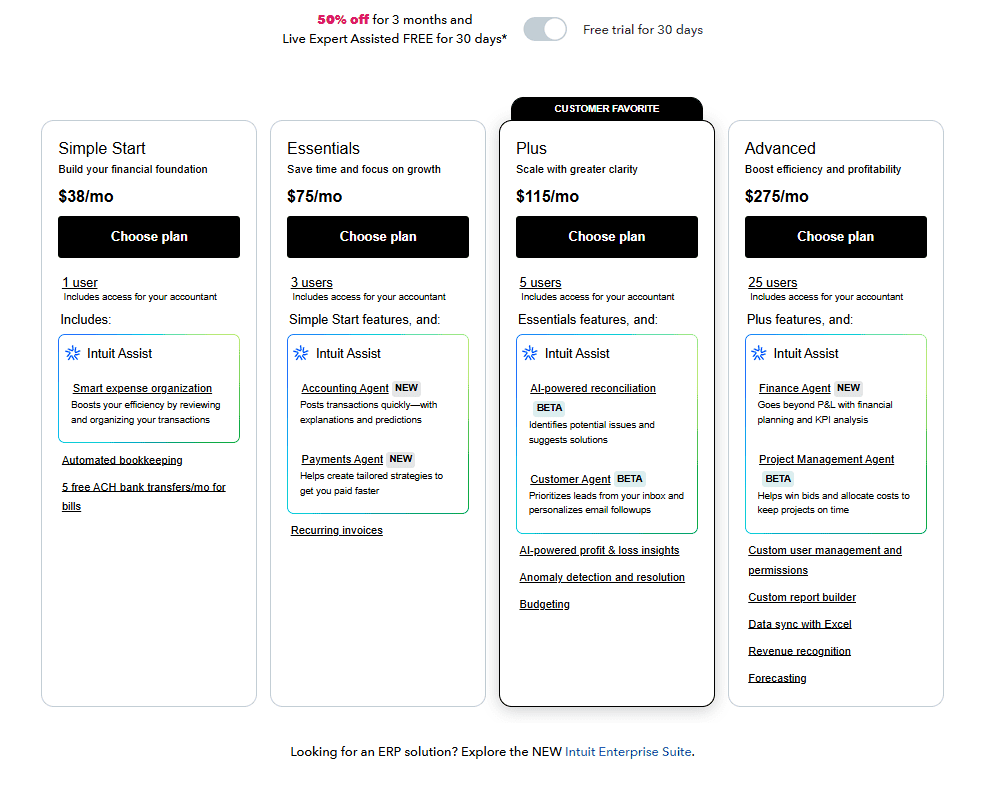Click the Intuit Assist icon in Plus card

click(529, 352)
